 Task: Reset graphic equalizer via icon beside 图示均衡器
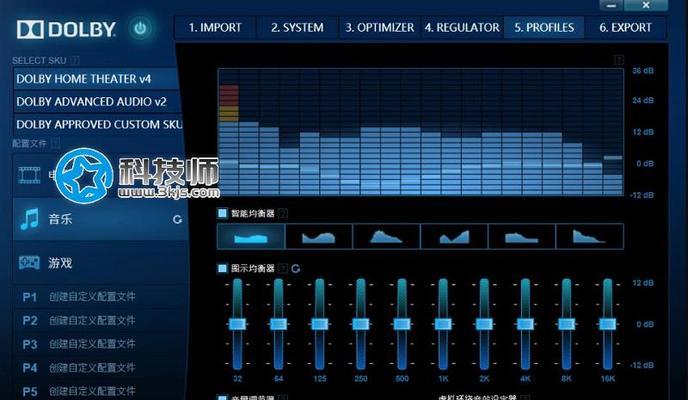click(x=296, y=268)
